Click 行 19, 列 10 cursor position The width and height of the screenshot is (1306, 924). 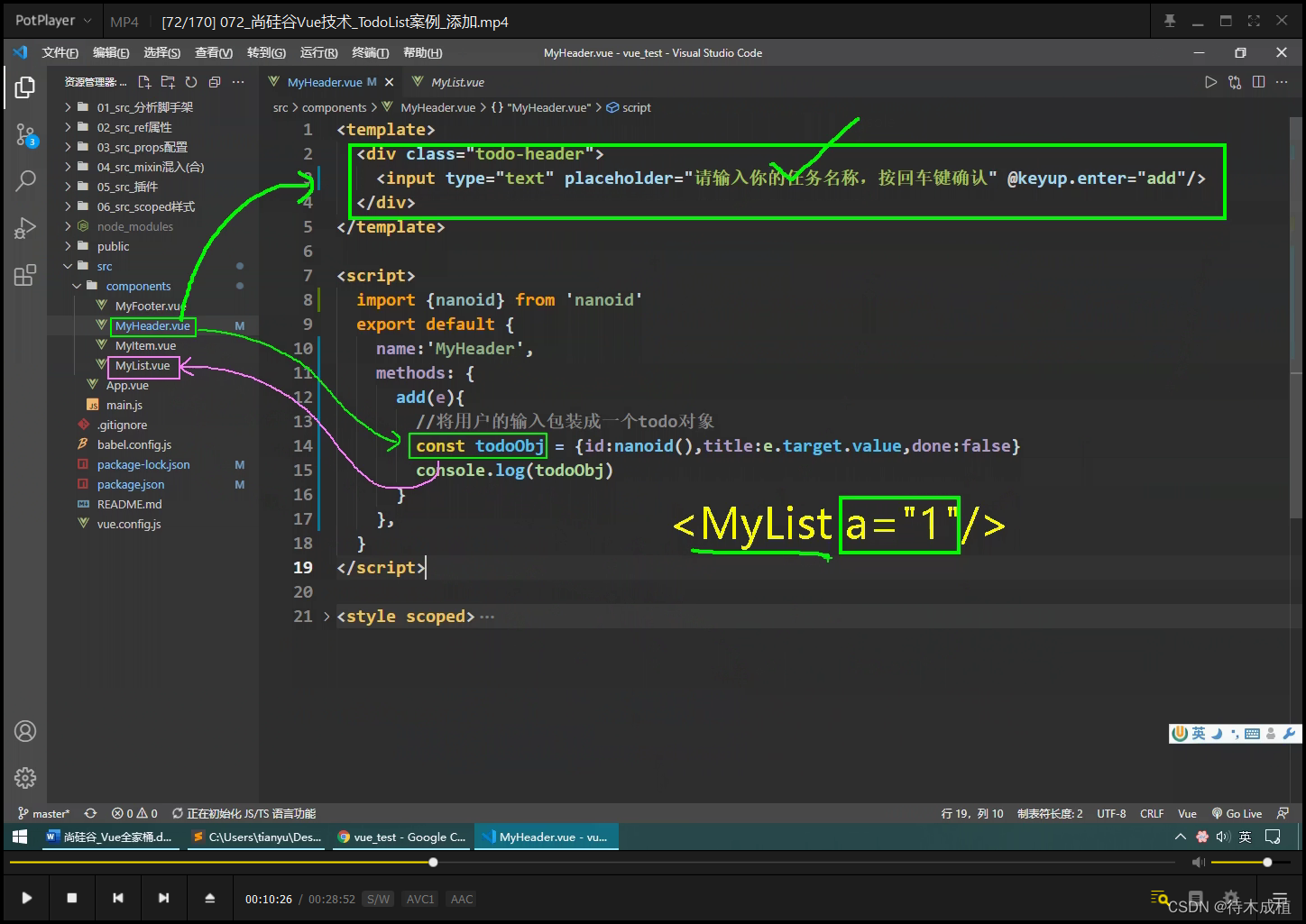pos(972,813)
